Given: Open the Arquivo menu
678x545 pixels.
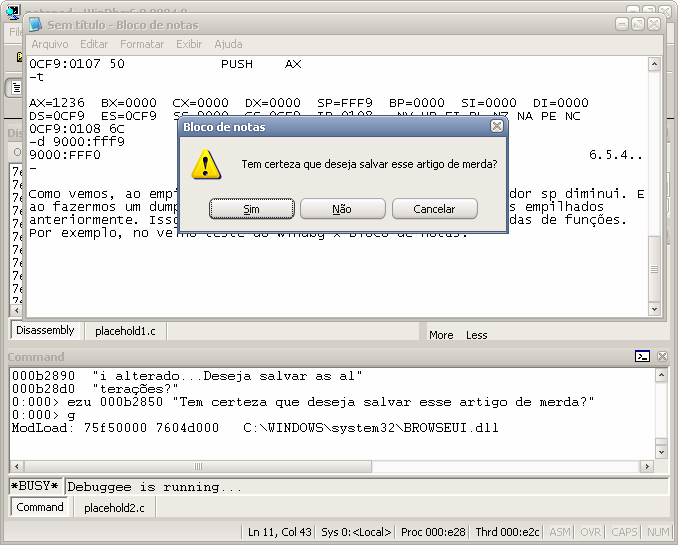Looking at the screenshot, I should pos(50,44).
